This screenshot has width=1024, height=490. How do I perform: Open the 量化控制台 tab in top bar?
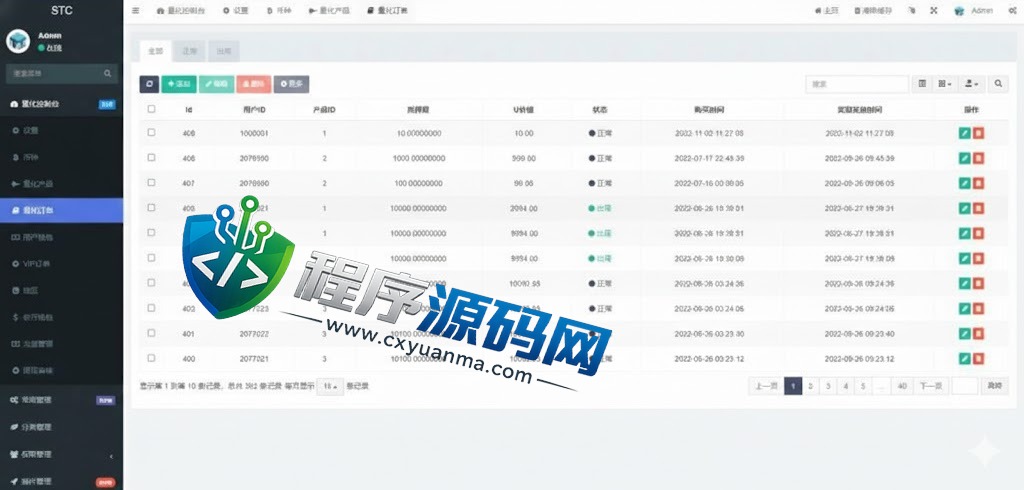coord(181,10)
